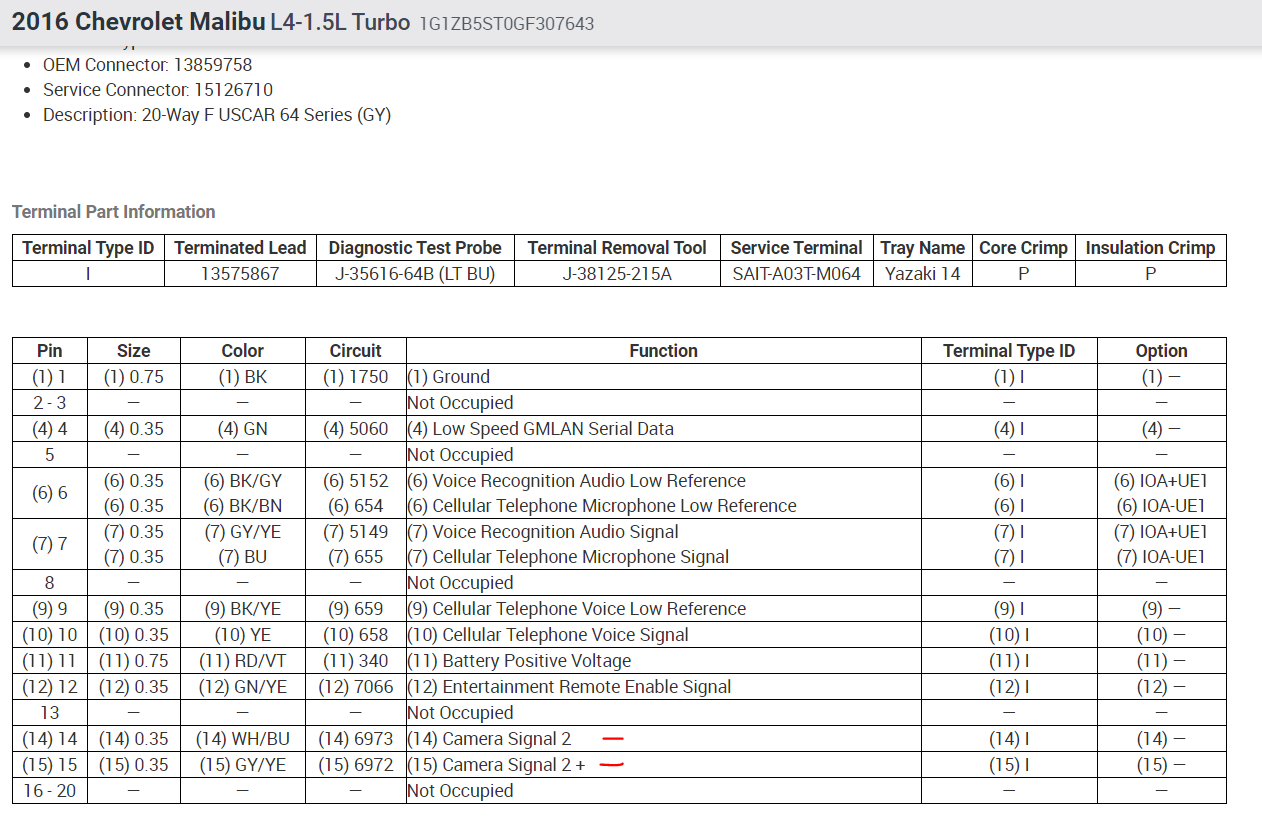
Task: Select option (7) IOA-UE1
Action: (x=1161, y=557)
